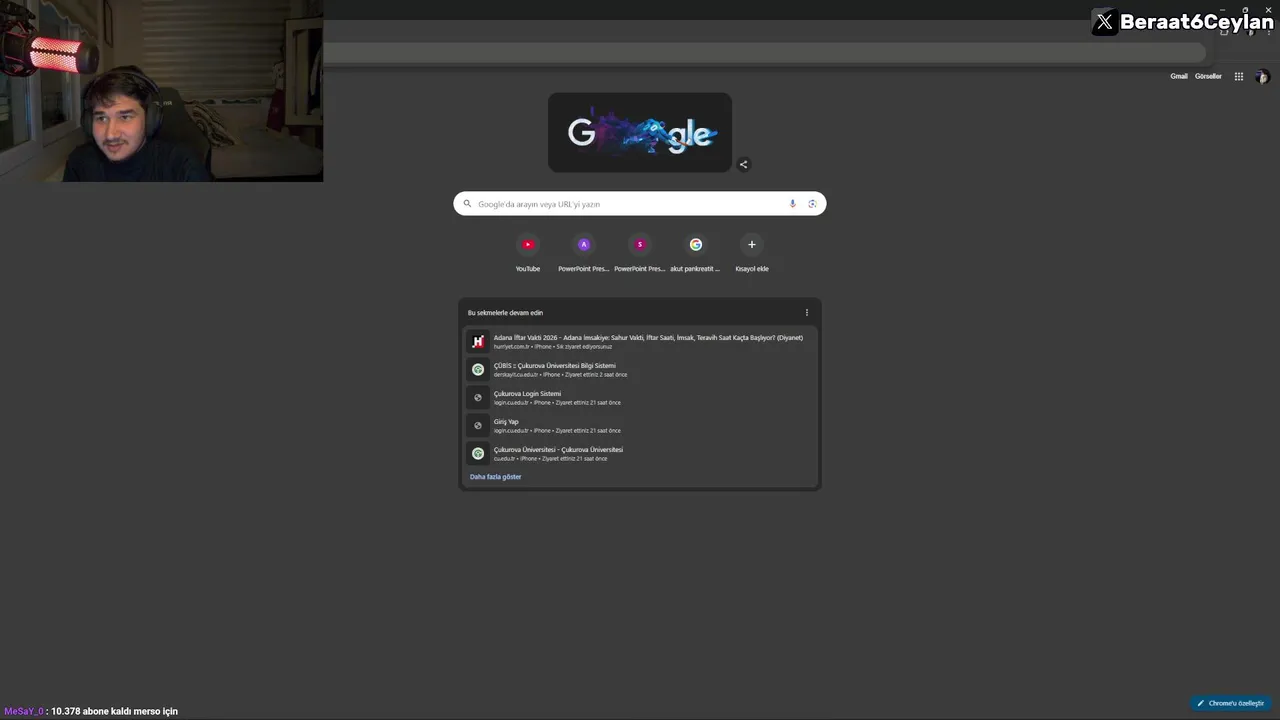Open Çukurova Üniversitesi - Çukurova Üniversitesi entry
Screen dimensions: 1280x720
(x=640, y=453)
